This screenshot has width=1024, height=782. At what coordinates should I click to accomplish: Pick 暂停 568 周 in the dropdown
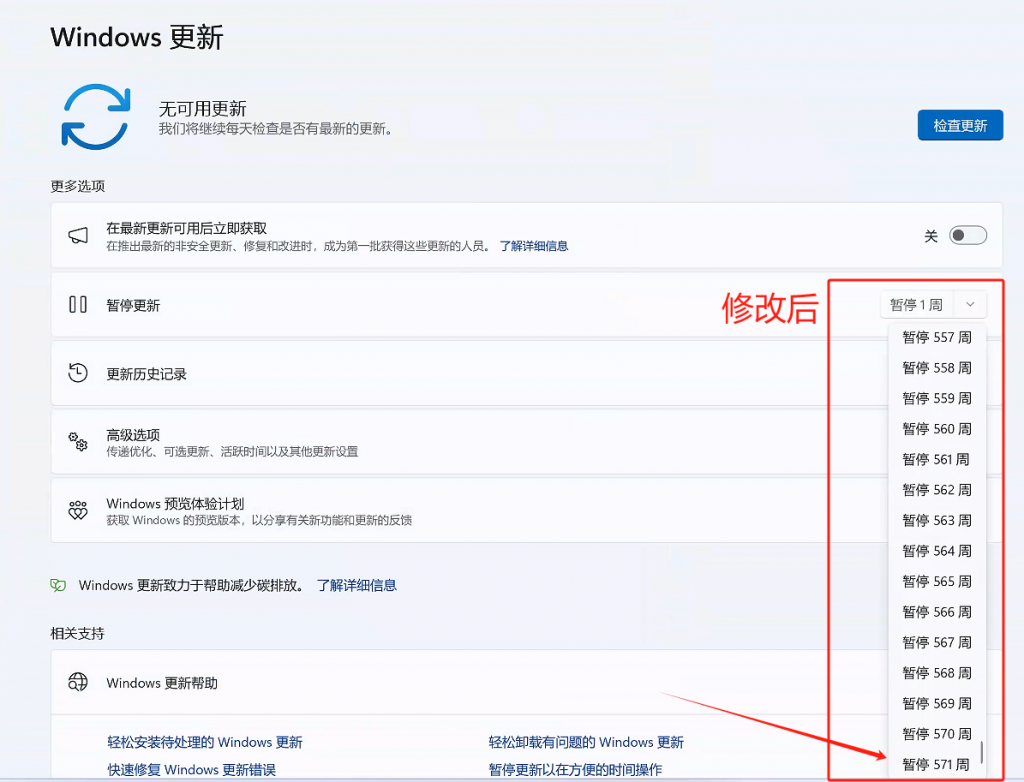(x=937, y=673)
